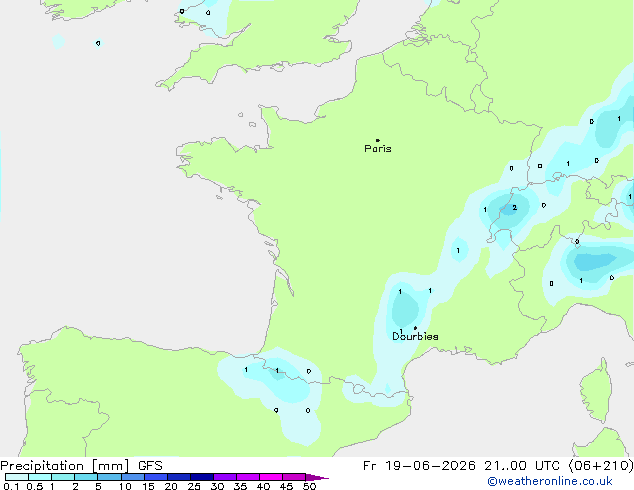Screen dimensions: 634x490
Task: Pick the 40–45 mm magenta legend swatch
Action: click(271, 477)
